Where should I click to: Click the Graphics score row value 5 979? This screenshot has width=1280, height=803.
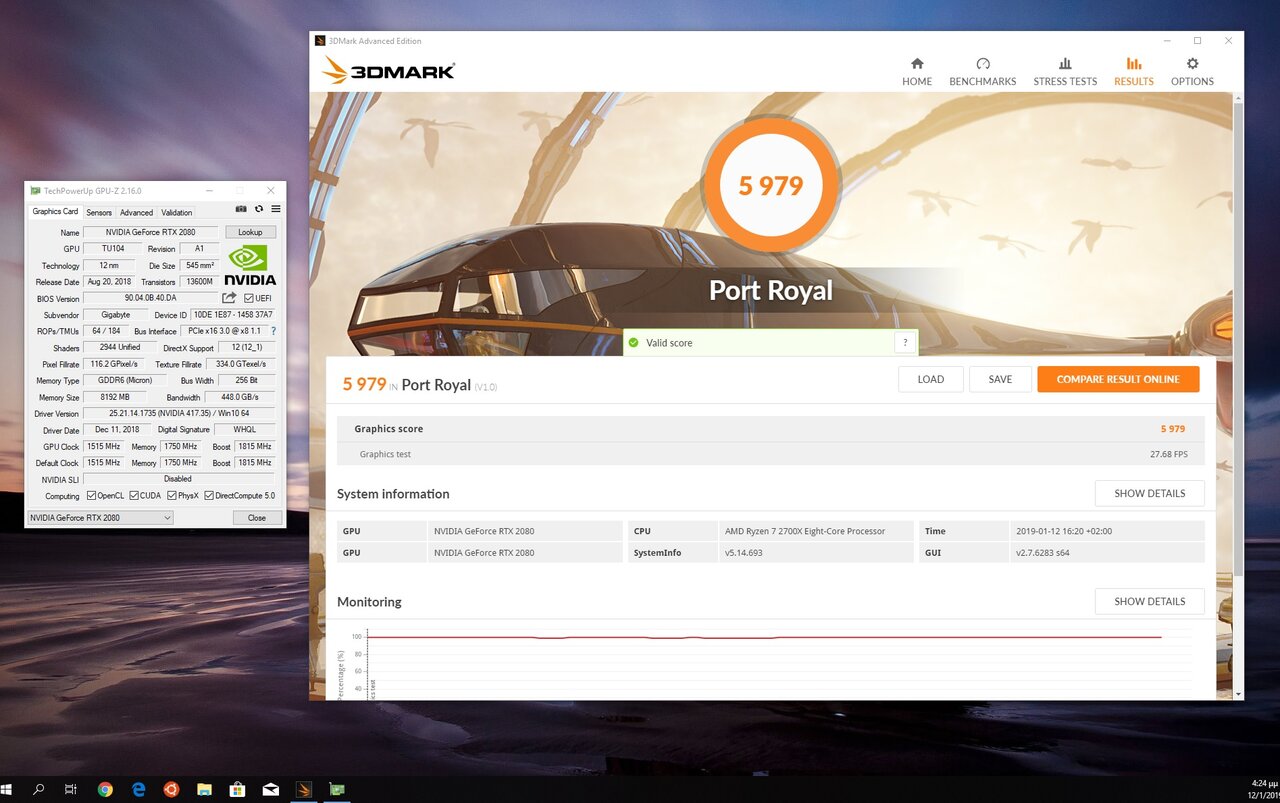pyautogui.click(x=1172, y=429)
